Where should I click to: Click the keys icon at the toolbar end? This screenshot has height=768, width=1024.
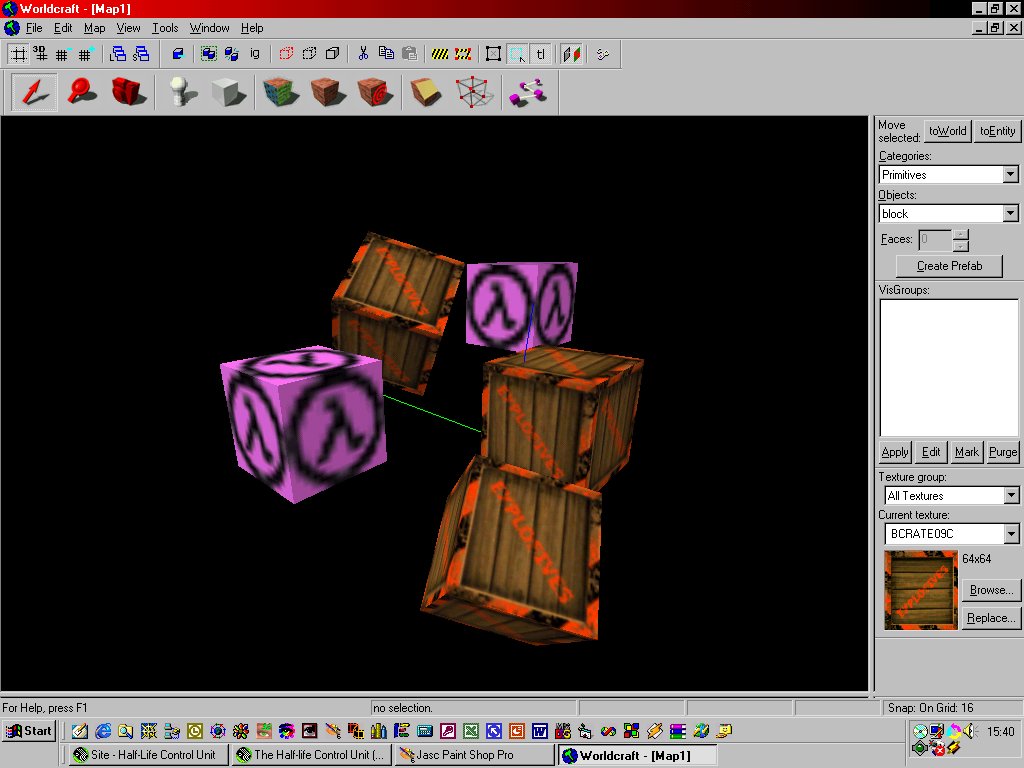tap(603, 54)
